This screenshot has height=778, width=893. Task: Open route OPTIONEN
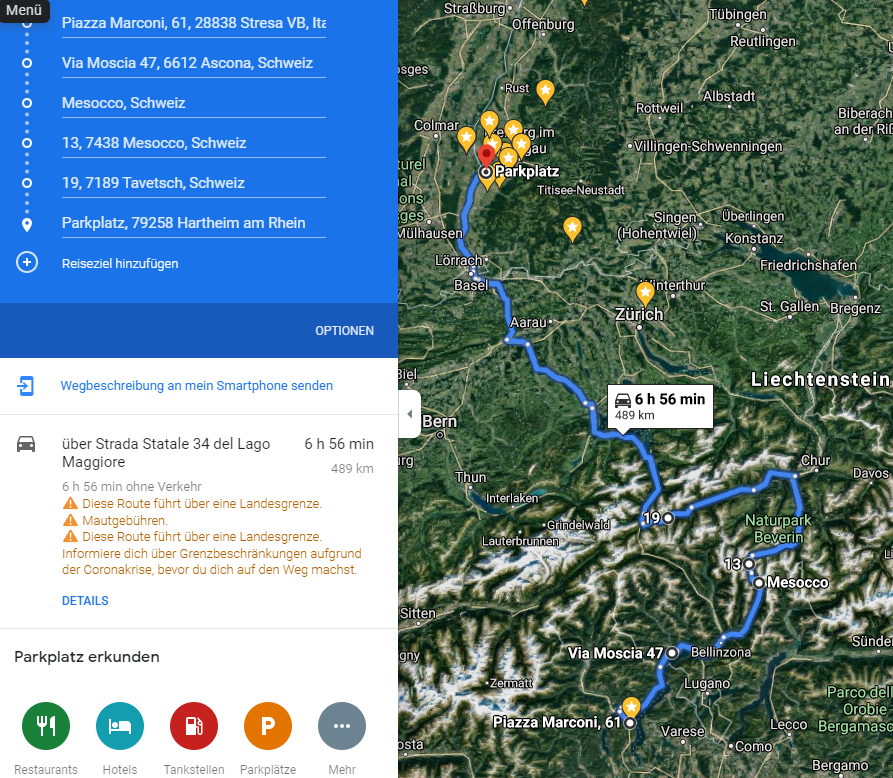click(x=345, y=331)
